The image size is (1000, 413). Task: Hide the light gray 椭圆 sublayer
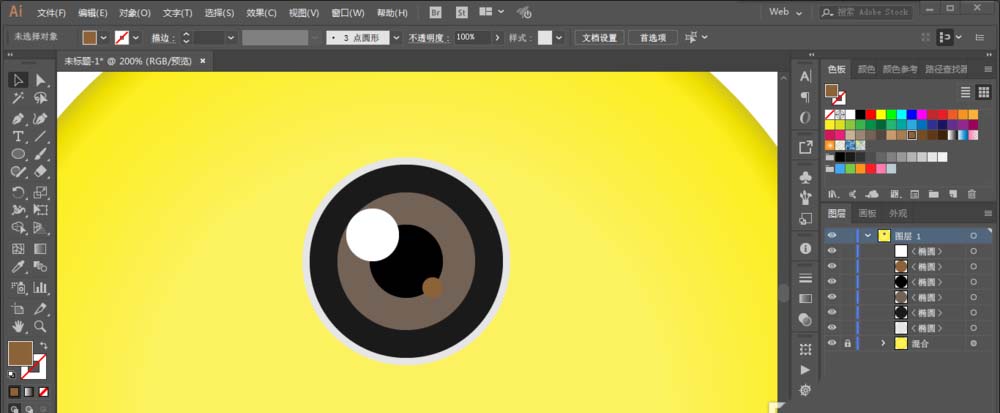coord(832,328)
